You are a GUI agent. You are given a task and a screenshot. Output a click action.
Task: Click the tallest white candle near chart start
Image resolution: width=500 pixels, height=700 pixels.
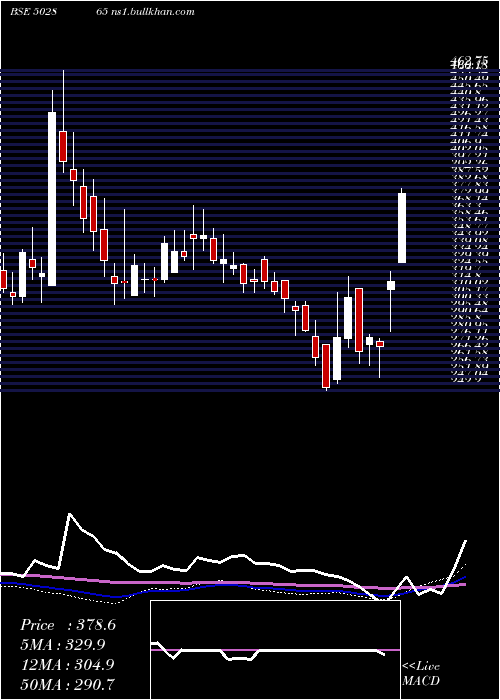tap(52, 199)
